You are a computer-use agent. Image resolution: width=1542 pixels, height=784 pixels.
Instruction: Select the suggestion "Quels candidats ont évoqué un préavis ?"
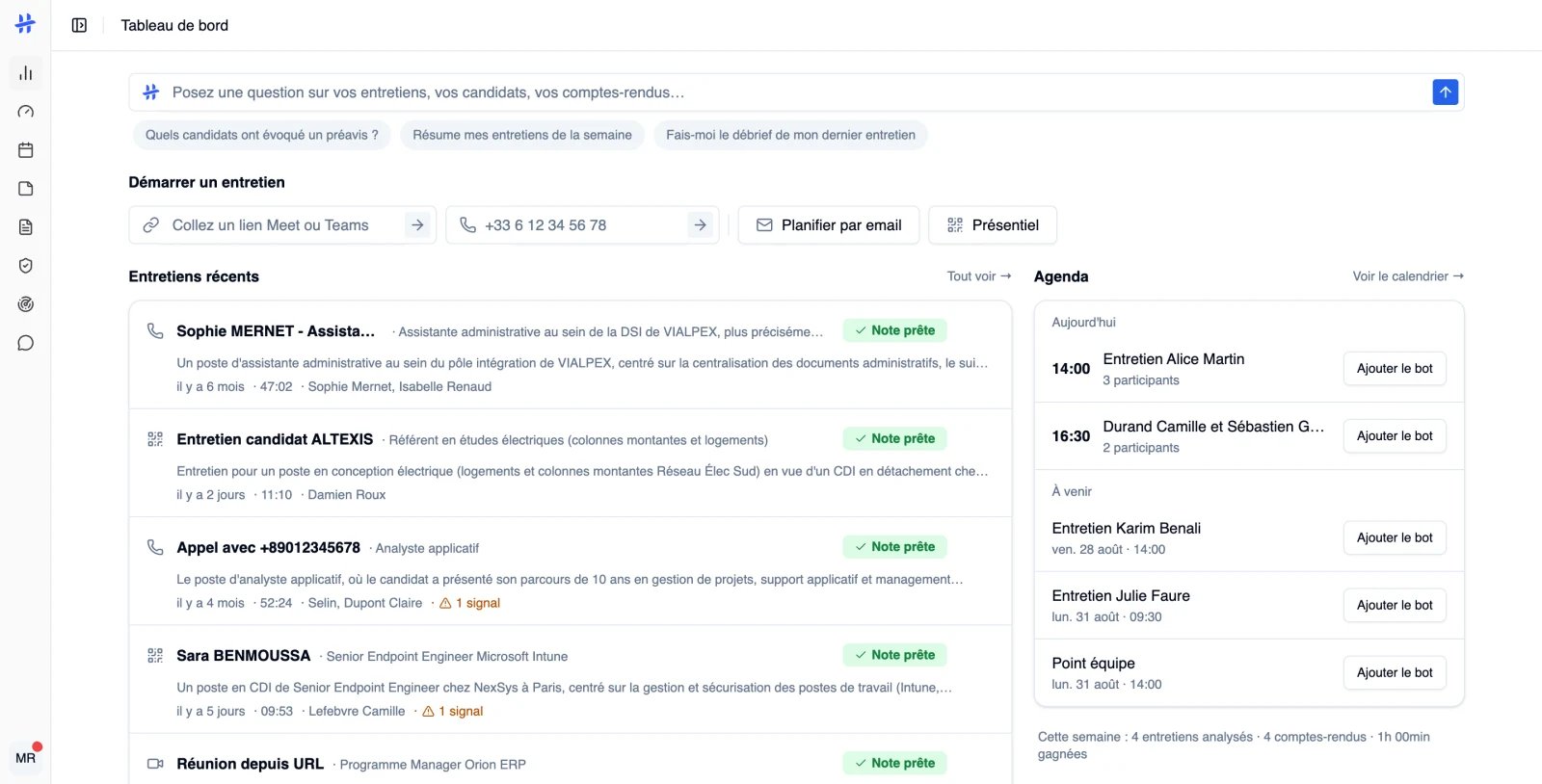[262, 135]
